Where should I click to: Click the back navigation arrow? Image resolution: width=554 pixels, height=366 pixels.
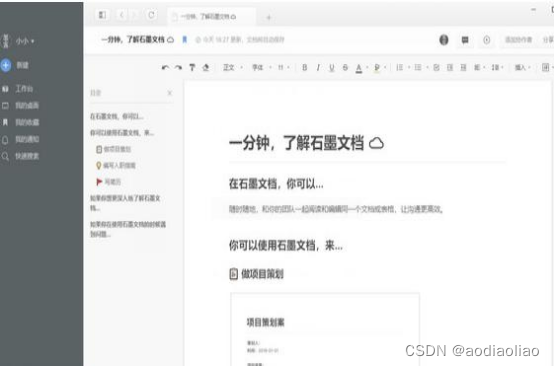122,15
